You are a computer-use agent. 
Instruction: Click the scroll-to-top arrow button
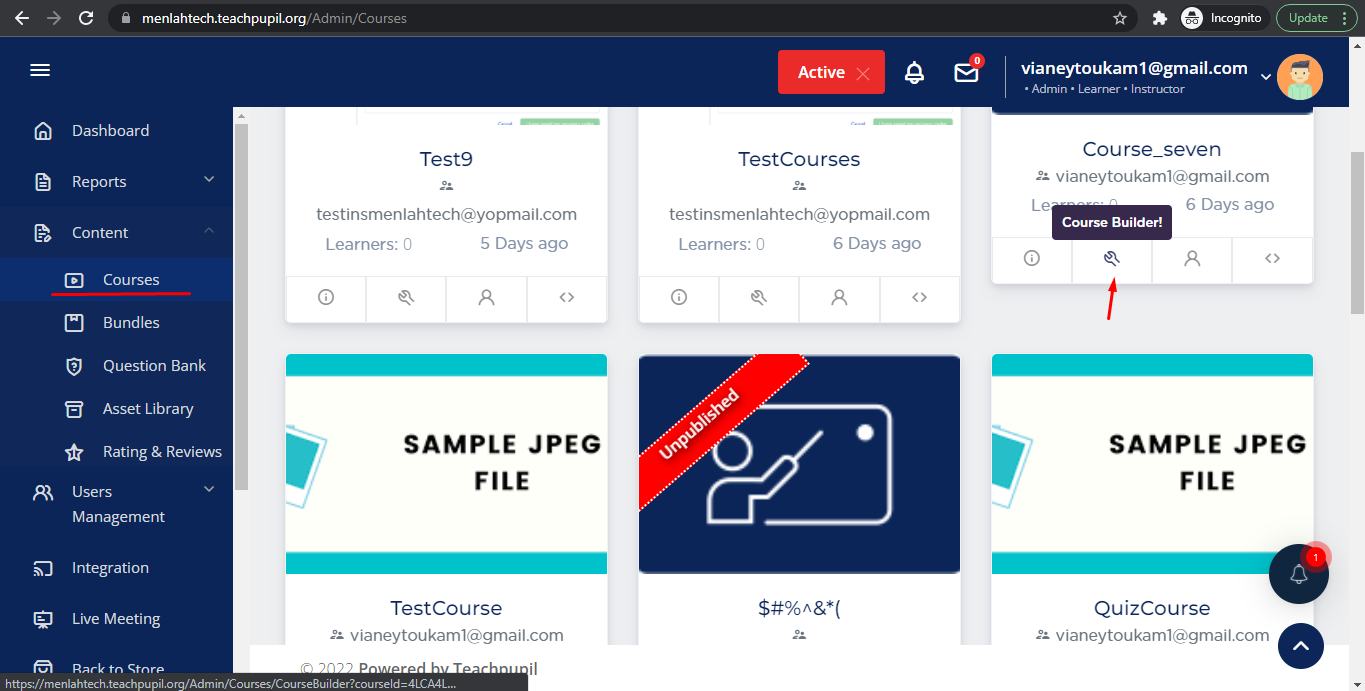coord(1300,646)
